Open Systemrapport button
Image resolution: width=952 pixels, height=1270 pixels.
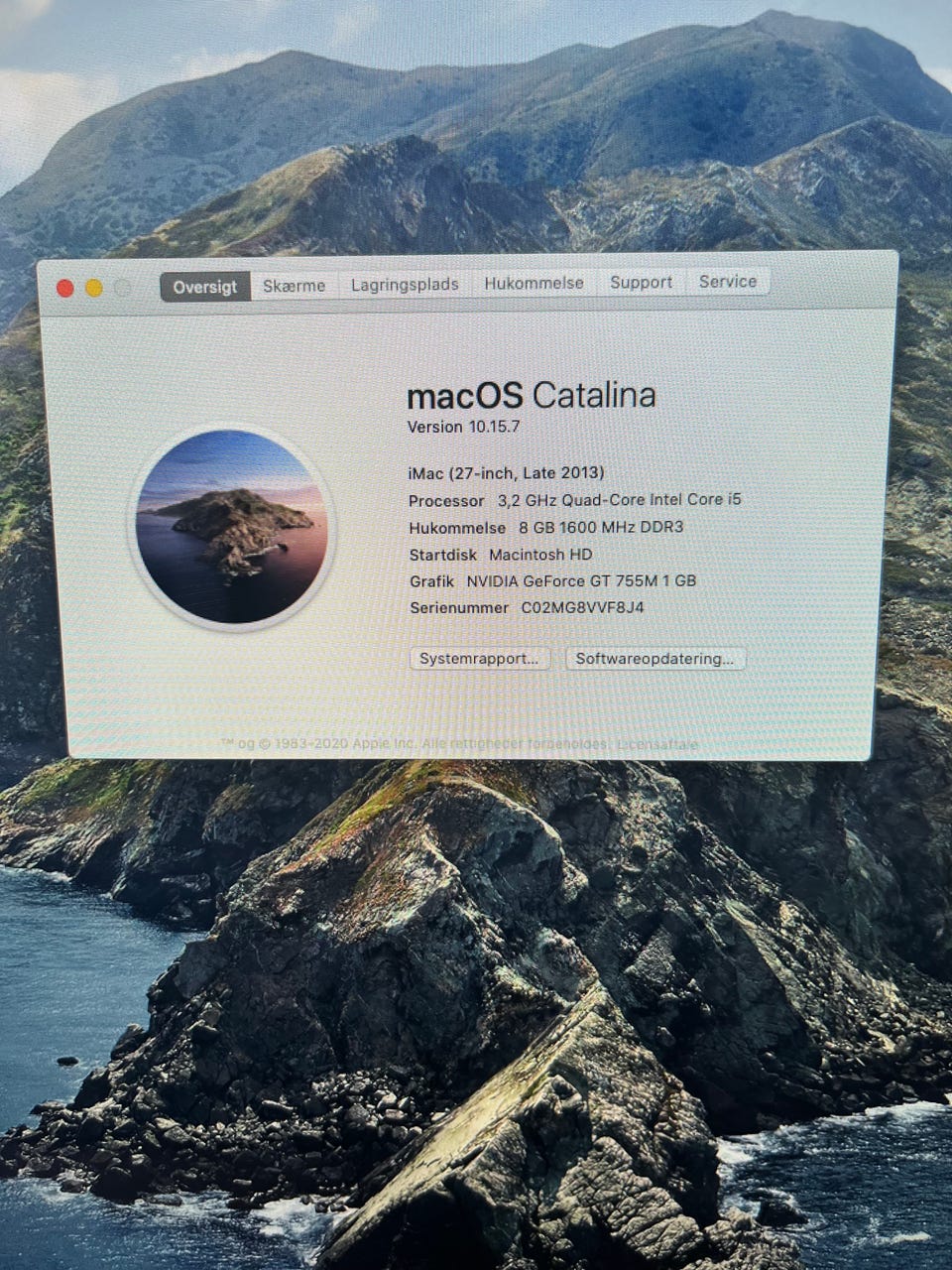tap(479, 659)
